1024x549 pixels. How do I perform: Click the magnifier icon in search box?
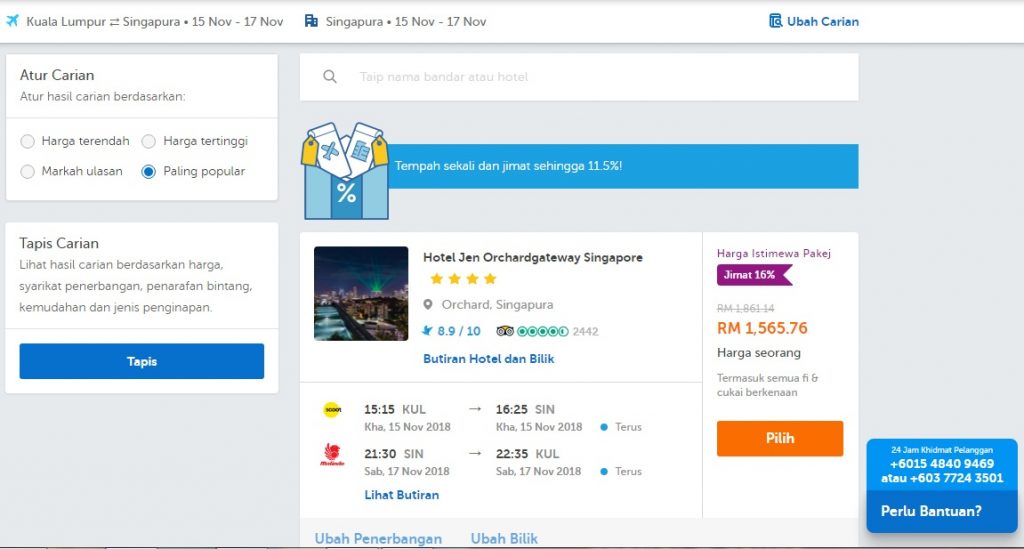coord(330,77)
